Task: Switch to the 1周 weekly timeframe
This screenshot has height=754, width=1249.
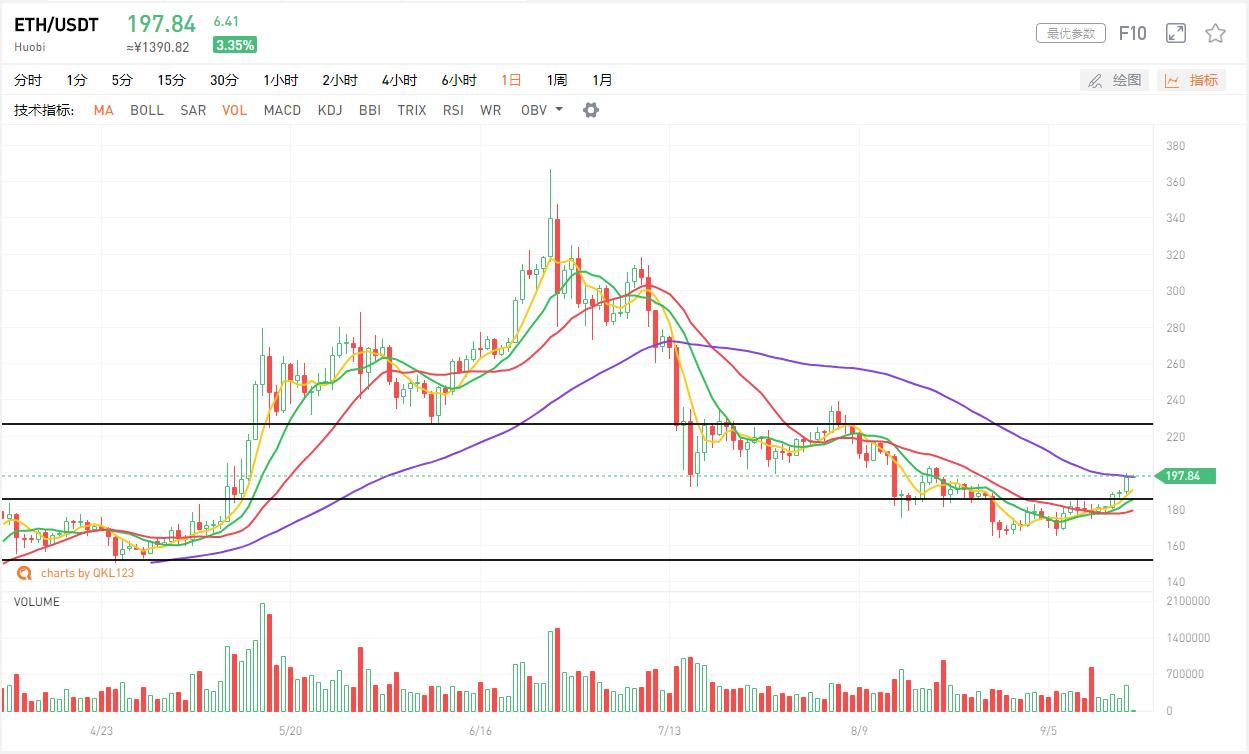Action: [557, 80]
